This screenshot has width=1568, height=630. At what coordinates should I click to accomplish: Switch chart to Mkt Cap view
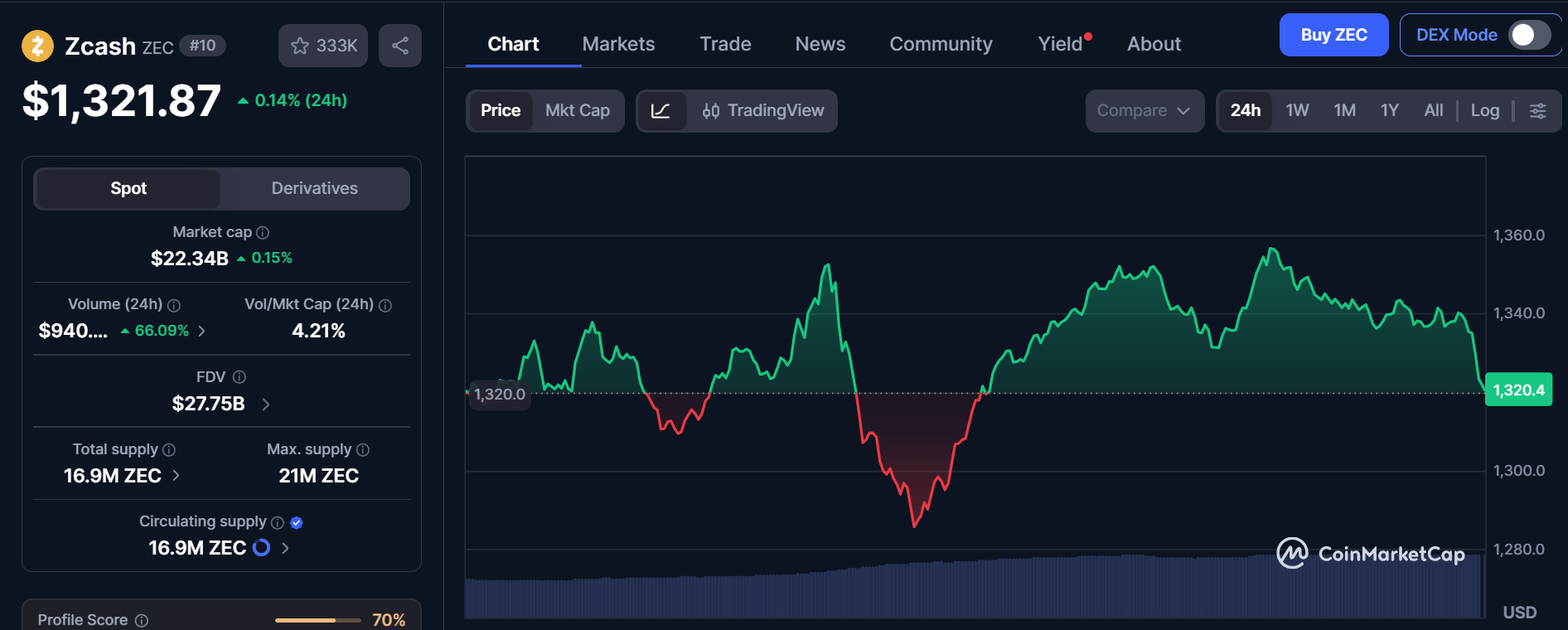(x=578, y=111)
